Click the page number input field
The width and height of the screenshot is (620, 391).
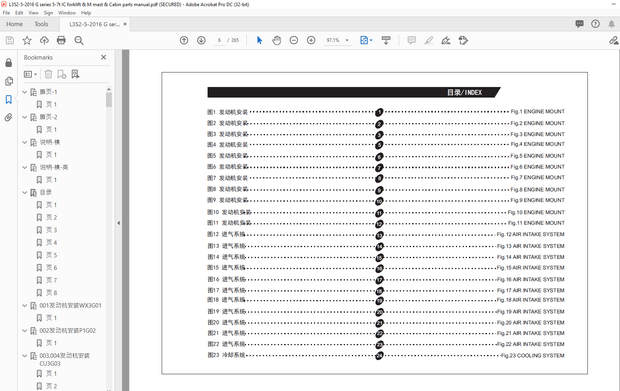pos(219,40)
